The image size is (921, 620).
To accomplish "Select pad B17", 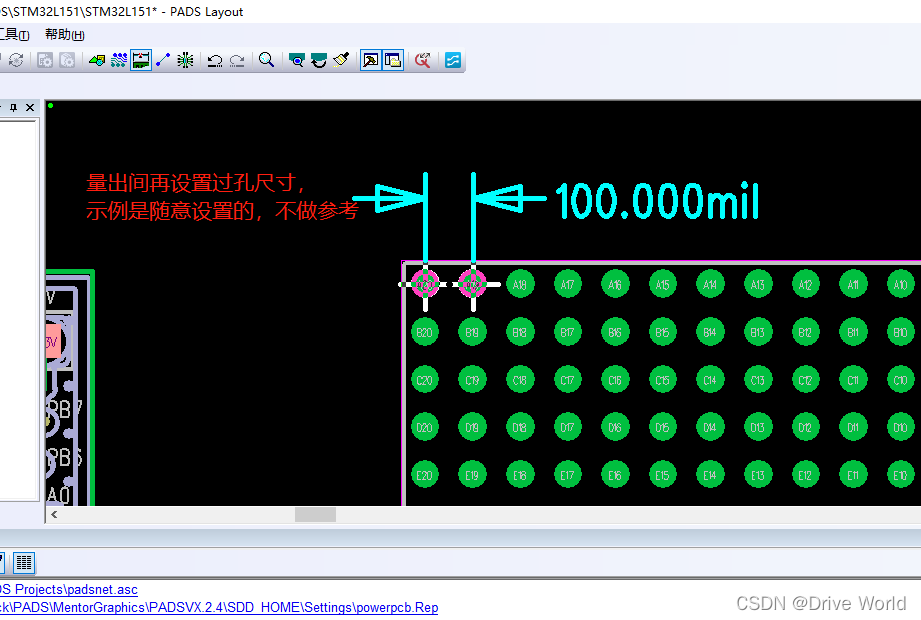I will pos(567,332).
